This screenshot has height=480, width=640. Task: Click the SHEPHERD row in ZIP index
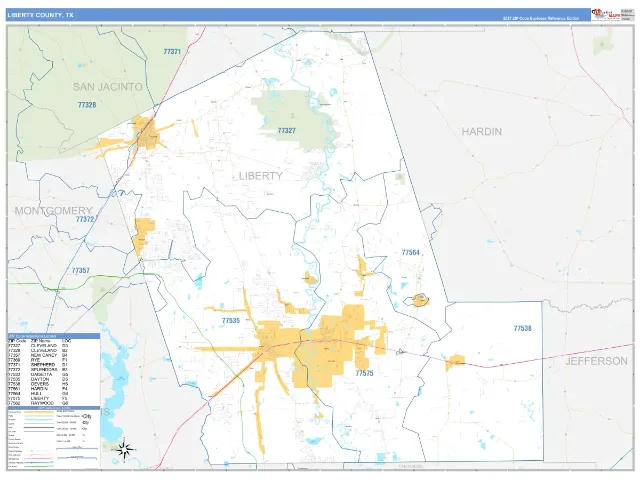tap(38, 364)
